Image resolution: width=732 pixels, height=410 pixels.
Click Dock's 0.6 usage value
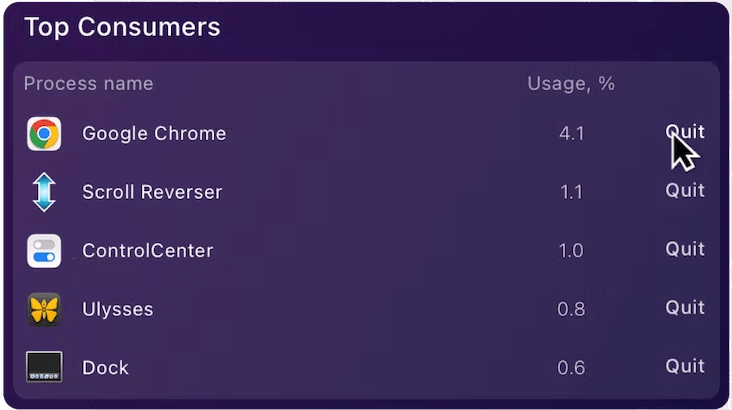[571, 368]
